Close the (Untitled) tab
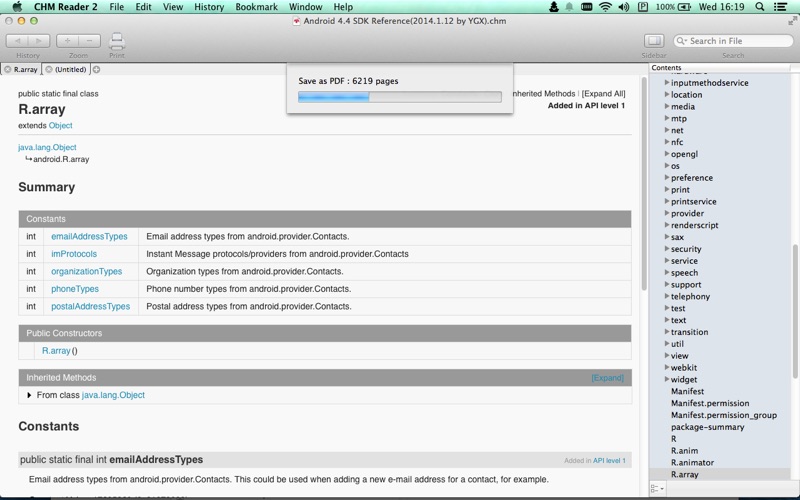800x500 pixels. pos(49,69)
